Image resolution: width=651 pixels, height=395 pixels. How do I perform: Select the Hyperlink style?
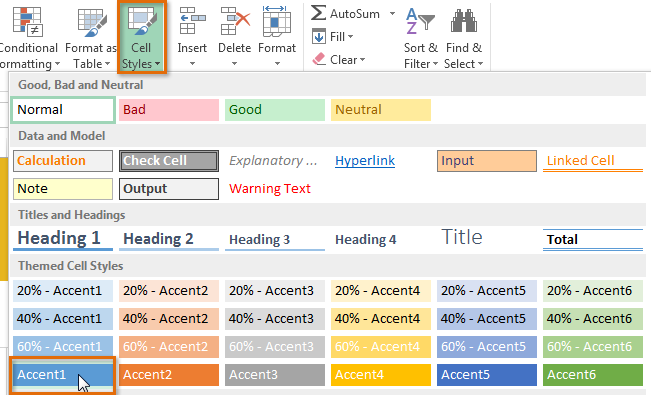tap(381, 161)
